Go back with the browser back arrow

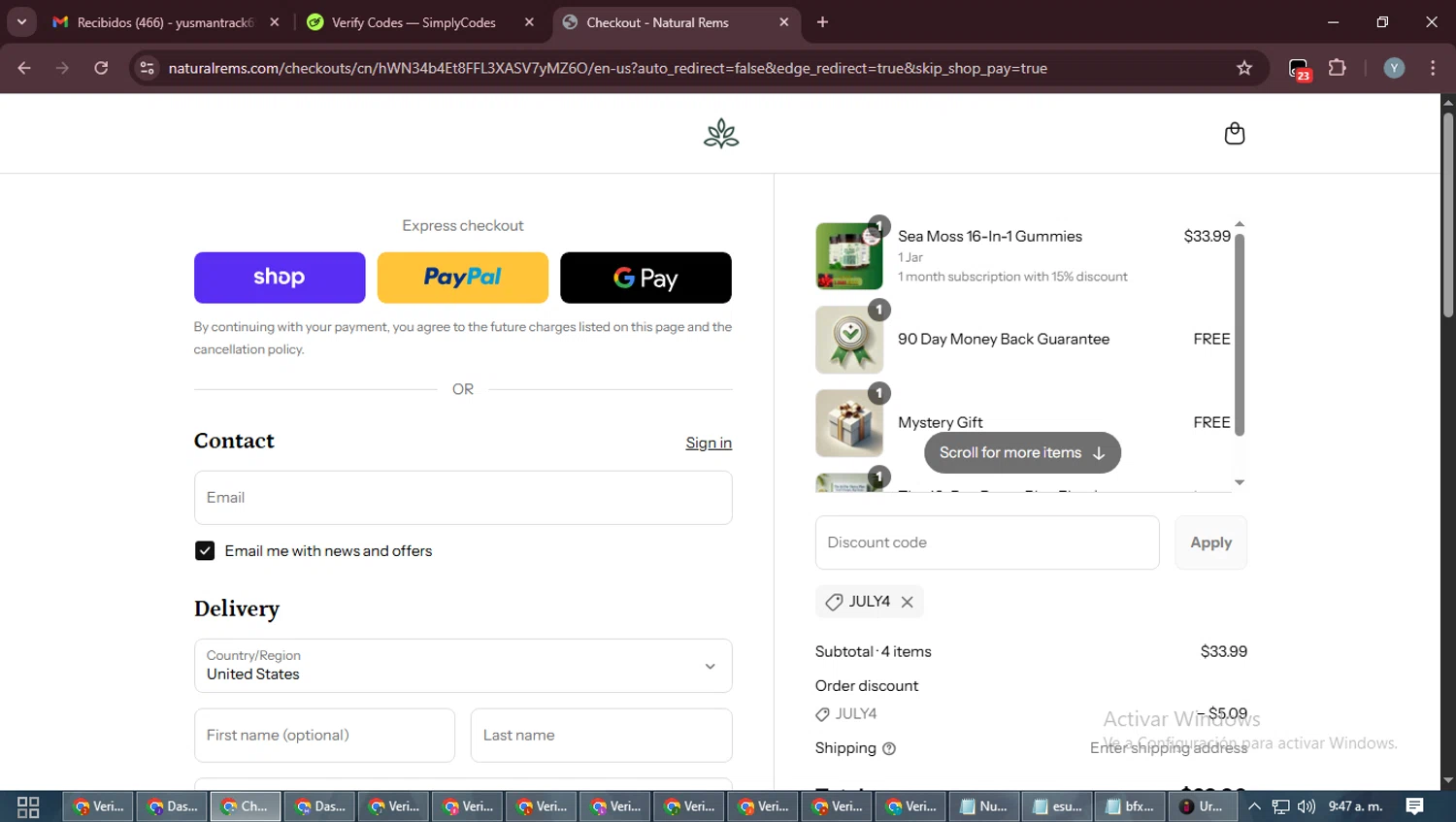pos(24,68)
